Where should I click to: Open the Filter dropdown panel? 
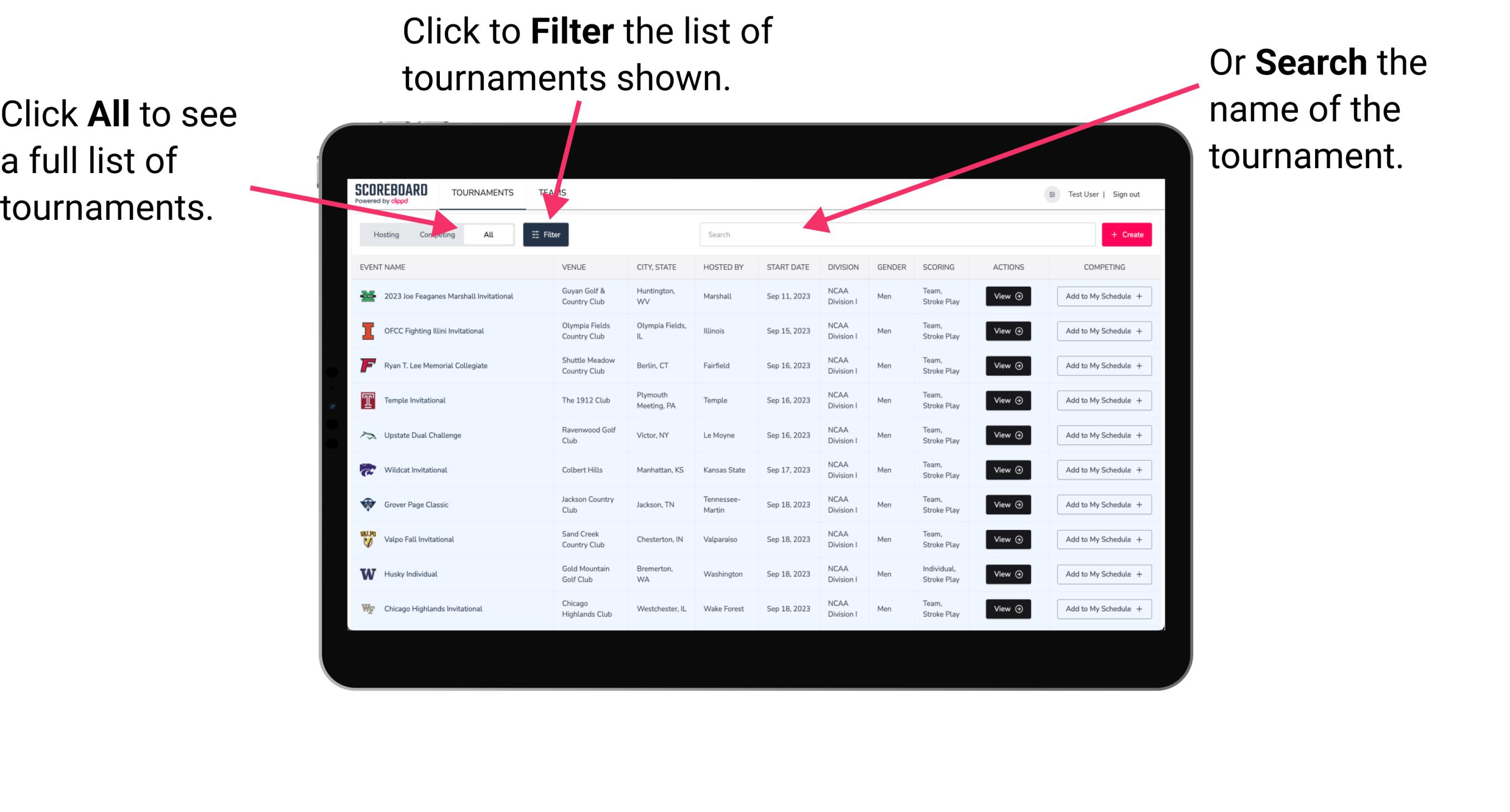(x=546, y=234)
